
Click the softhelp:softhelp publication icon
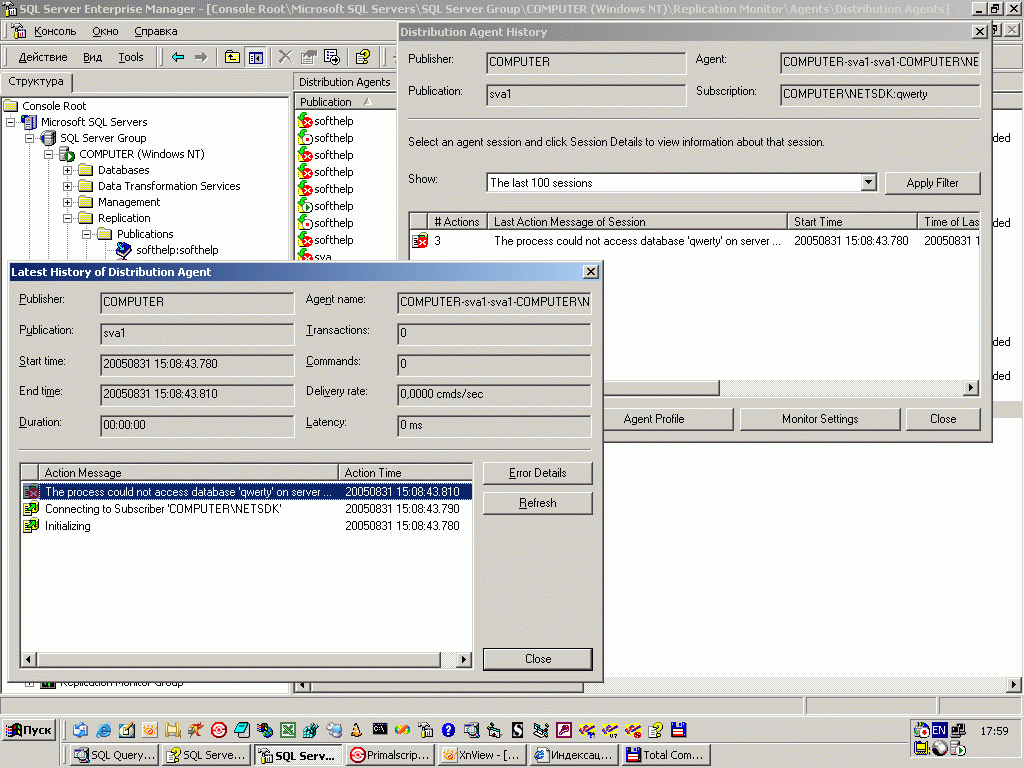pos(124,250)
